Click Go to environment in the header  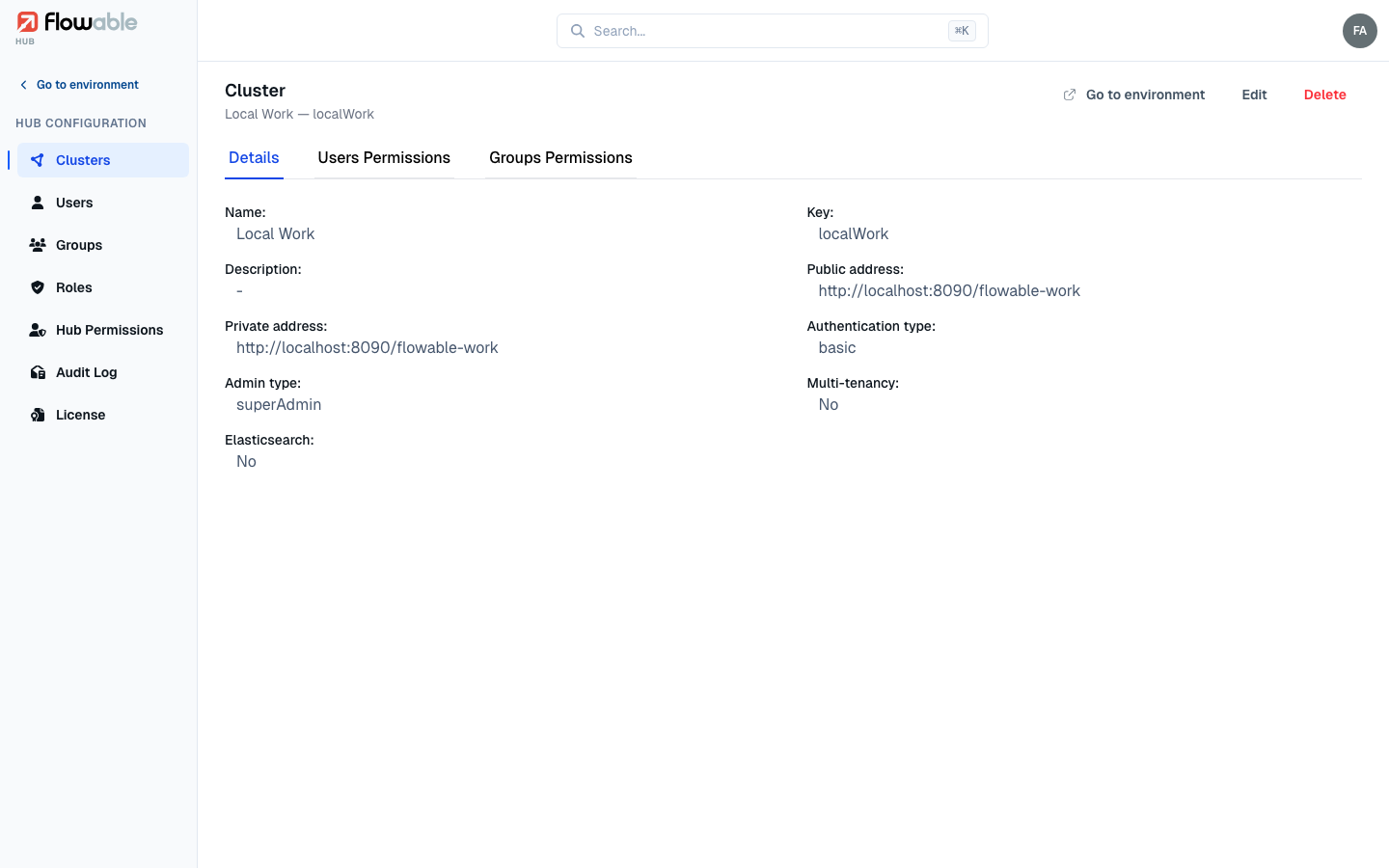coord(1134,95)
